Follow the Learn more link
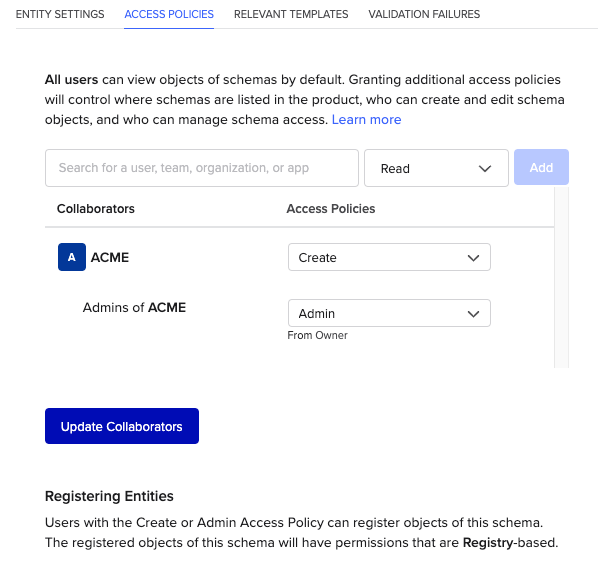 pos(366,120)
